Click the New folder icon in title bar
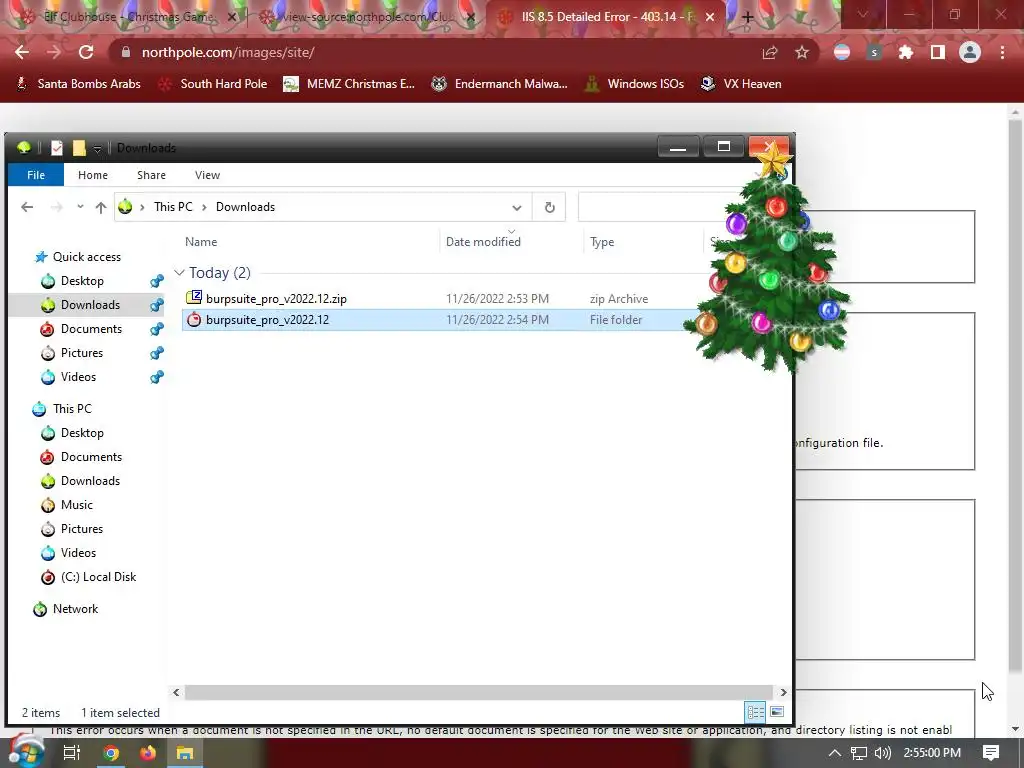1024x768 pixels. (79, 148)
